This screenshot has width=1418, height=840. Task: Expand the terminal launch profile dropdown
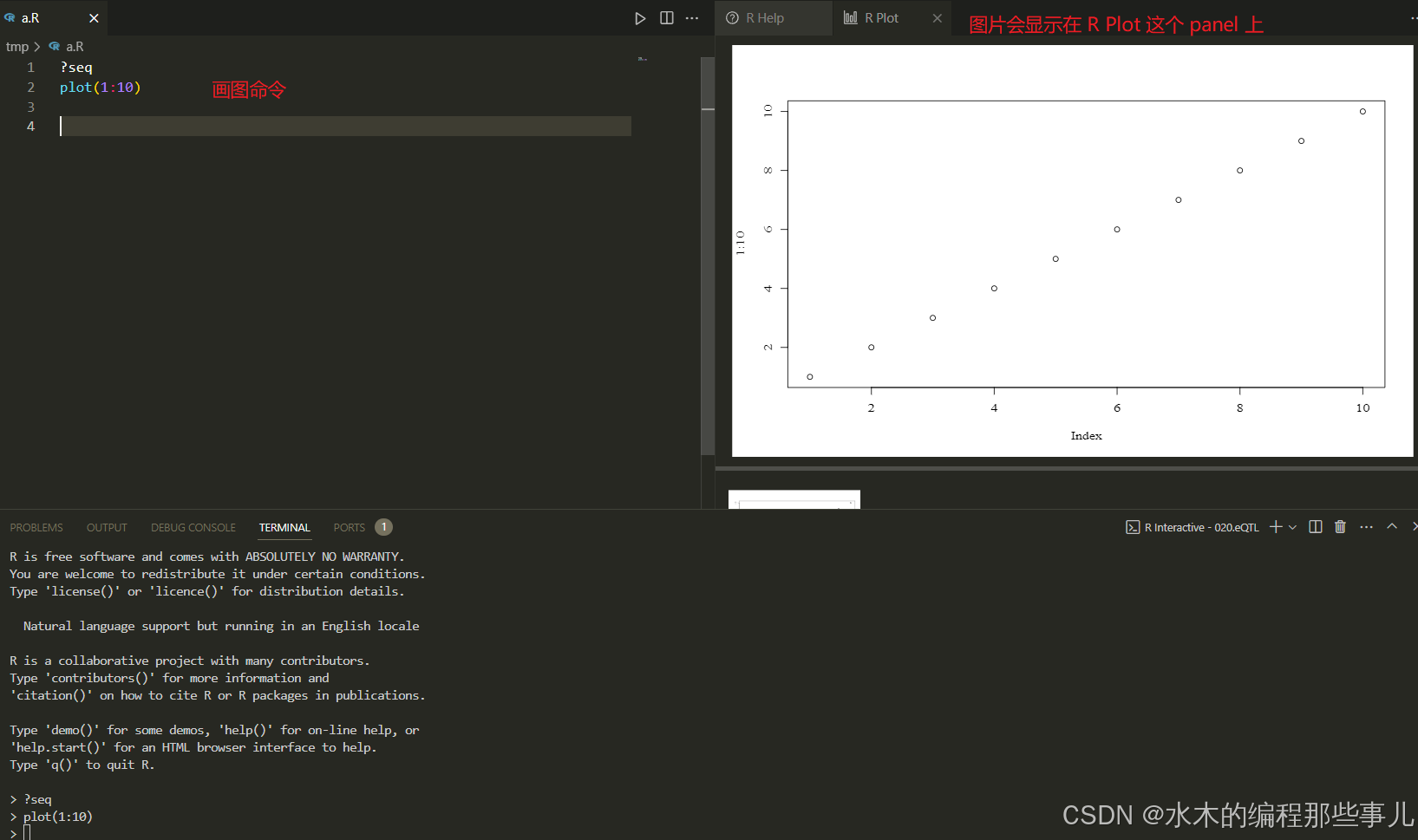tap(1293, 527)
